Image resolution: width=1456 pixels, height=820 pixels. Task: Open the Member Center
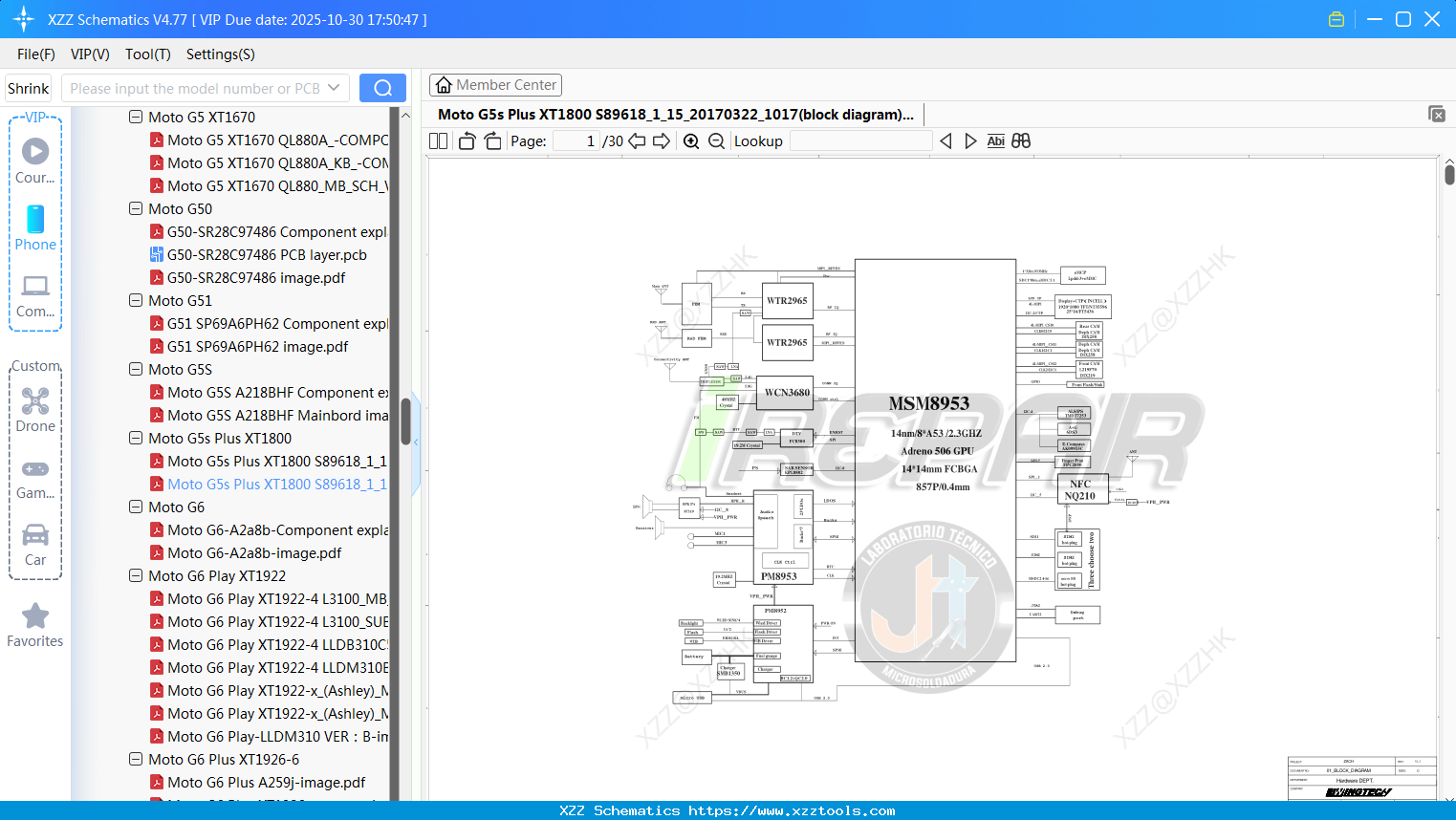495,85
